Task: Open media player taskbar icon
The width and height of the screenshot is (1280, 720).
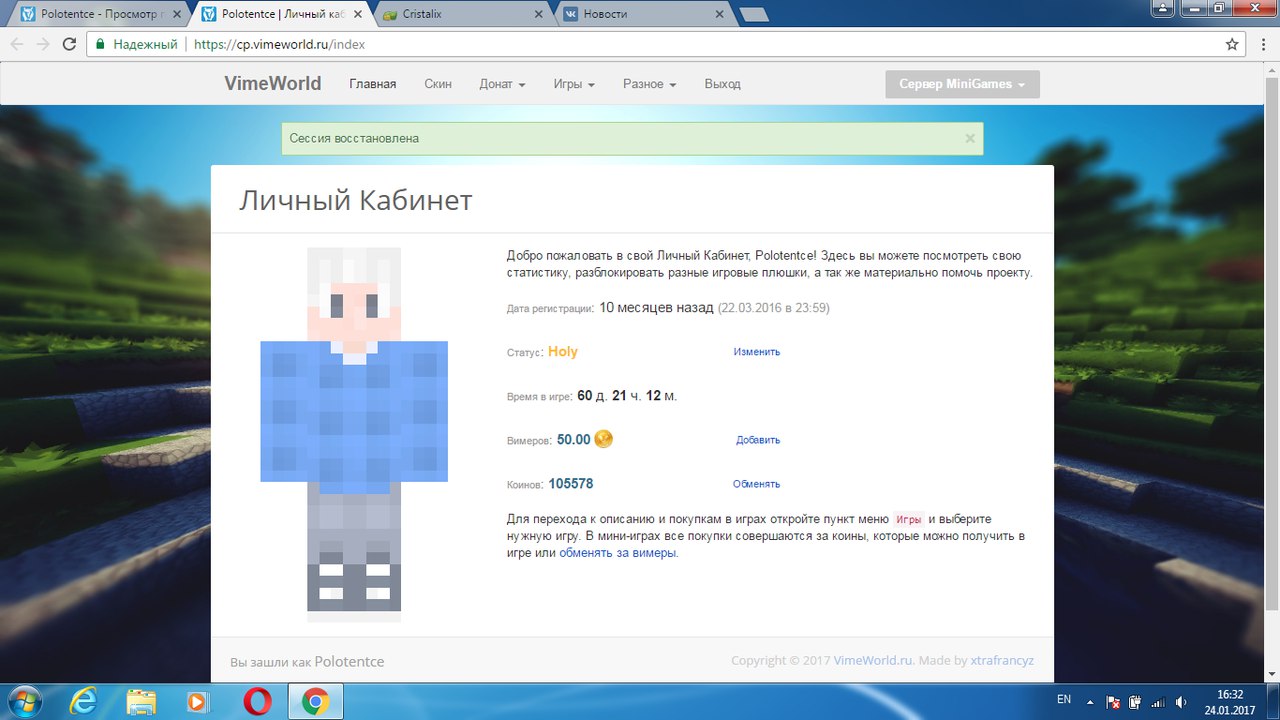Action: [199, 702]
